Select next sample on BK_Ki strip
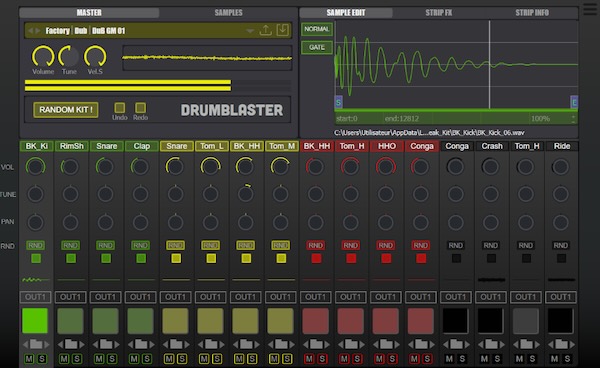The image size is (600, 368). 46,344
